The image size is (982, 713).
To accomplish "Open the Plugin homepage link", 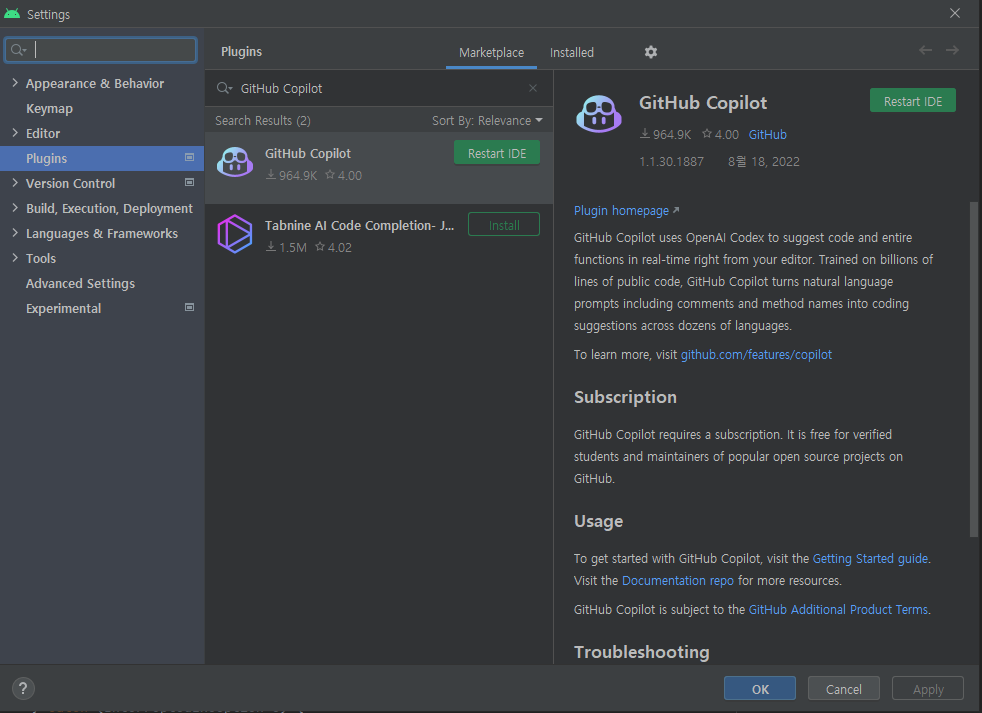I will tap(626, 211).
